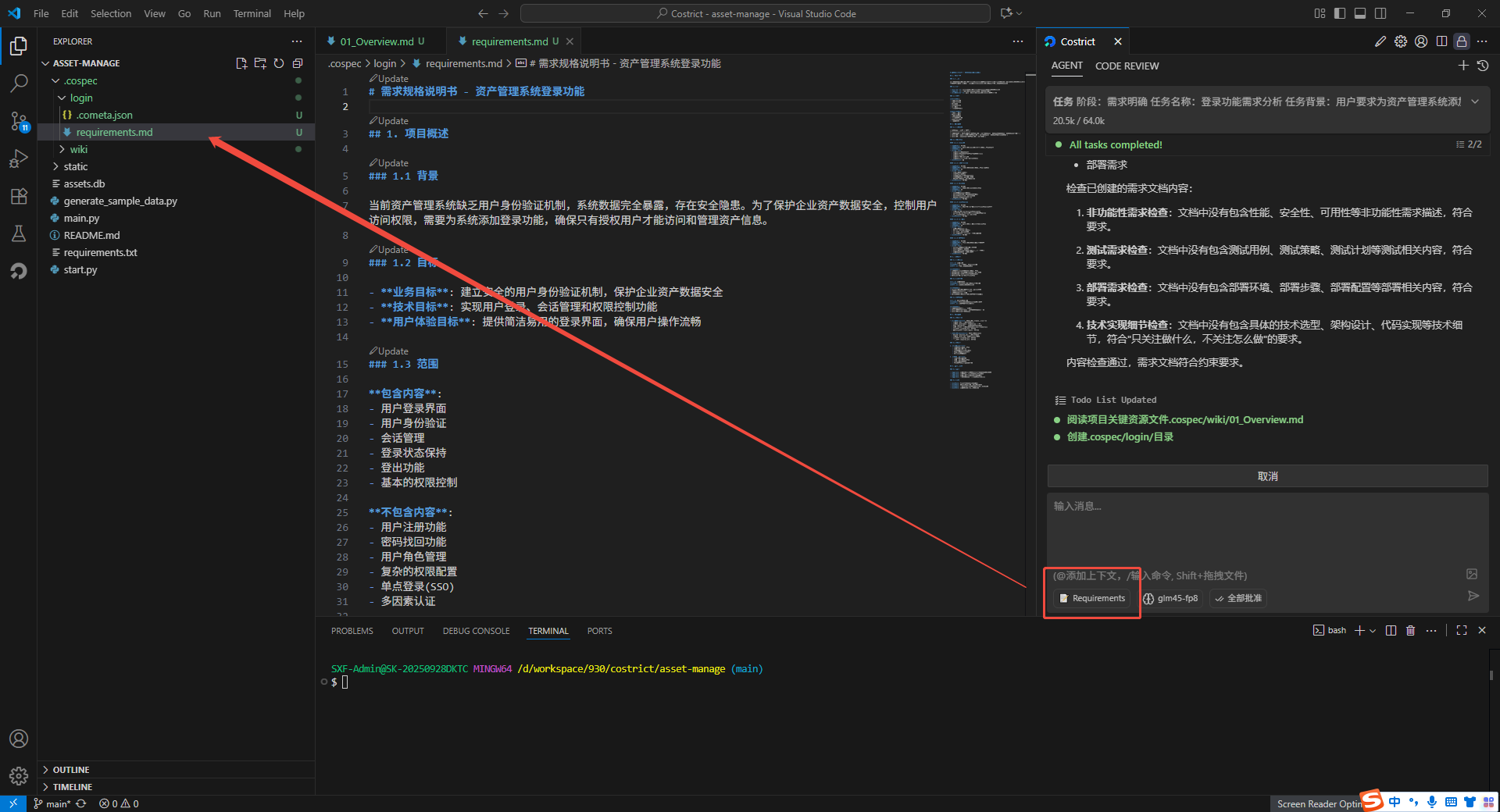This screenshot has width=1500, height=812.
Task: Expand the wiki folder in explorer
Action: [x=78, y=149]
